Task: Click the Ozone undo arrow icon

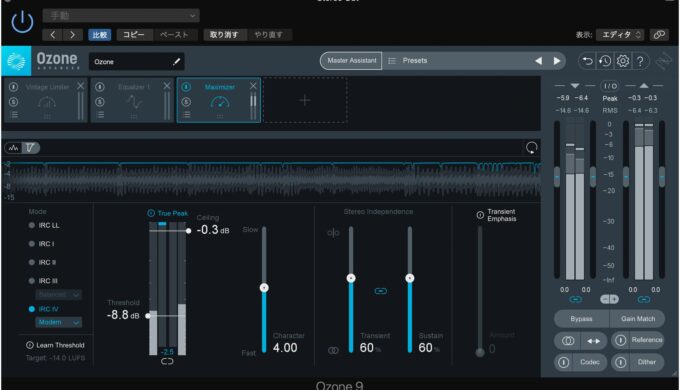Action: click(587, 61)
